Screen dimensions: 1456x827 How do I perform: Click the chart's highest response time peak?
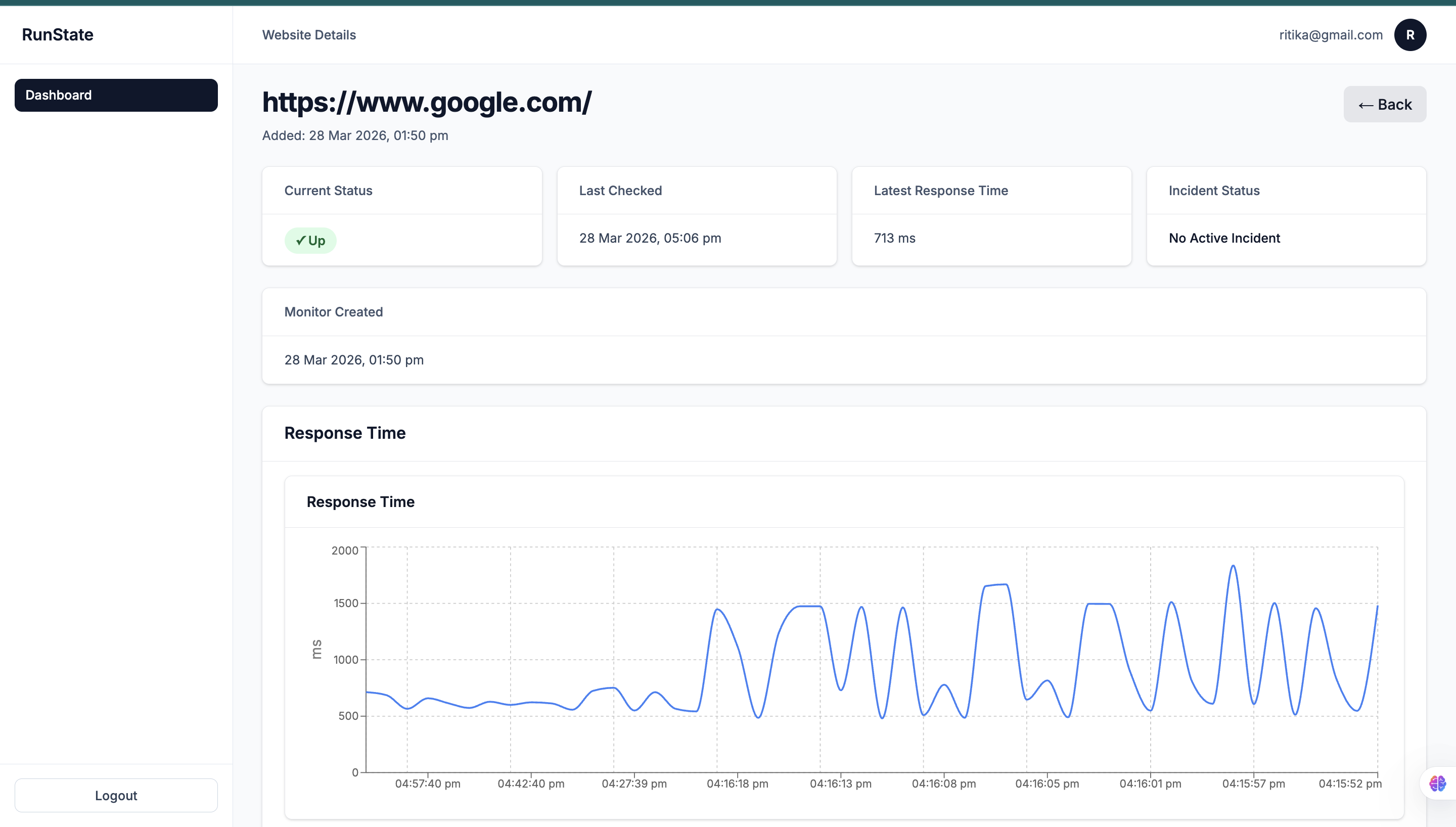pos(1233,566)
